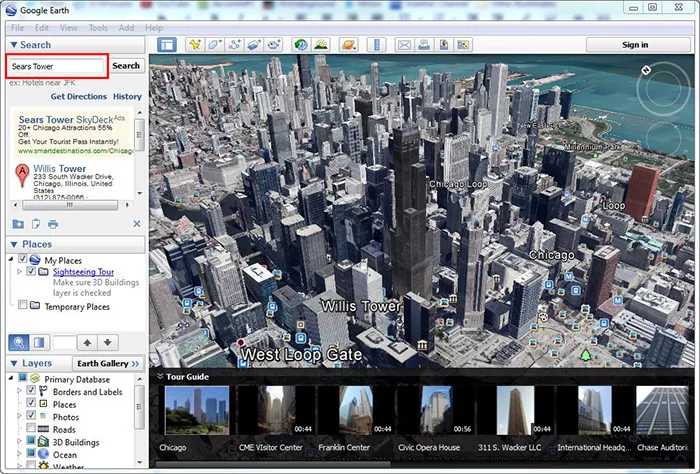Viewport: 700px width, 474px height.
Task: Click the red A marker for Willis Tower
Action: [x=22, y=176]
